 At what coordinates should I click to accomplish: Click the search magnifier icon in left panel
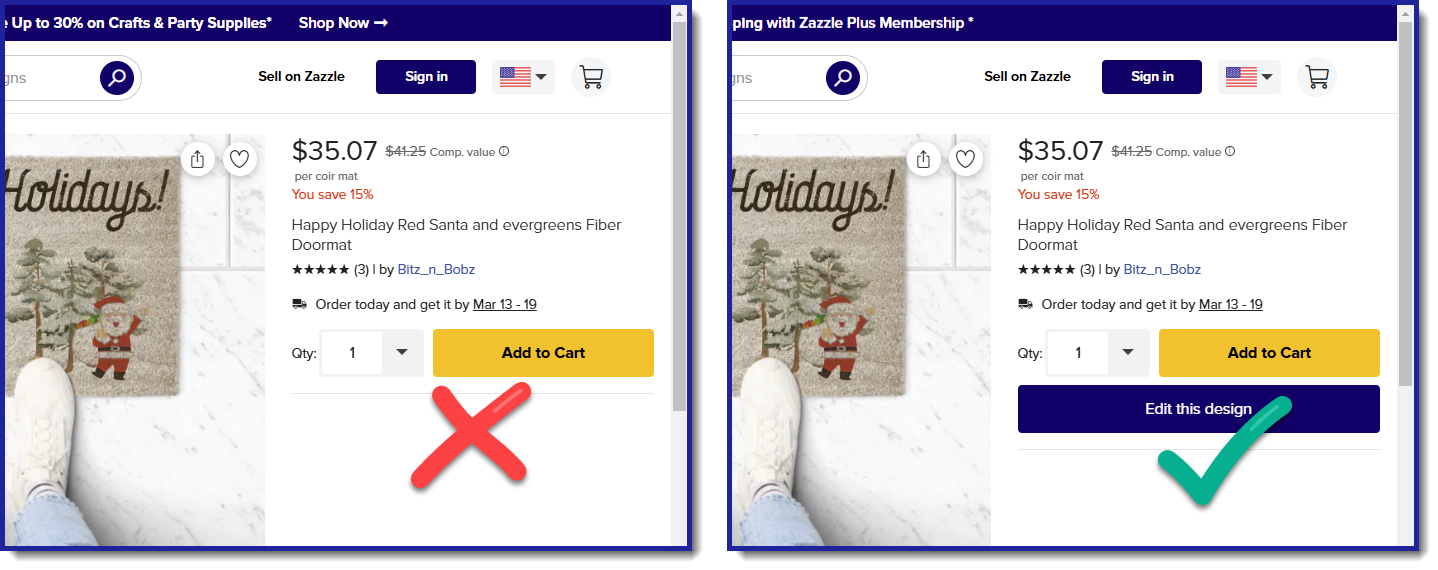point(117,78)
